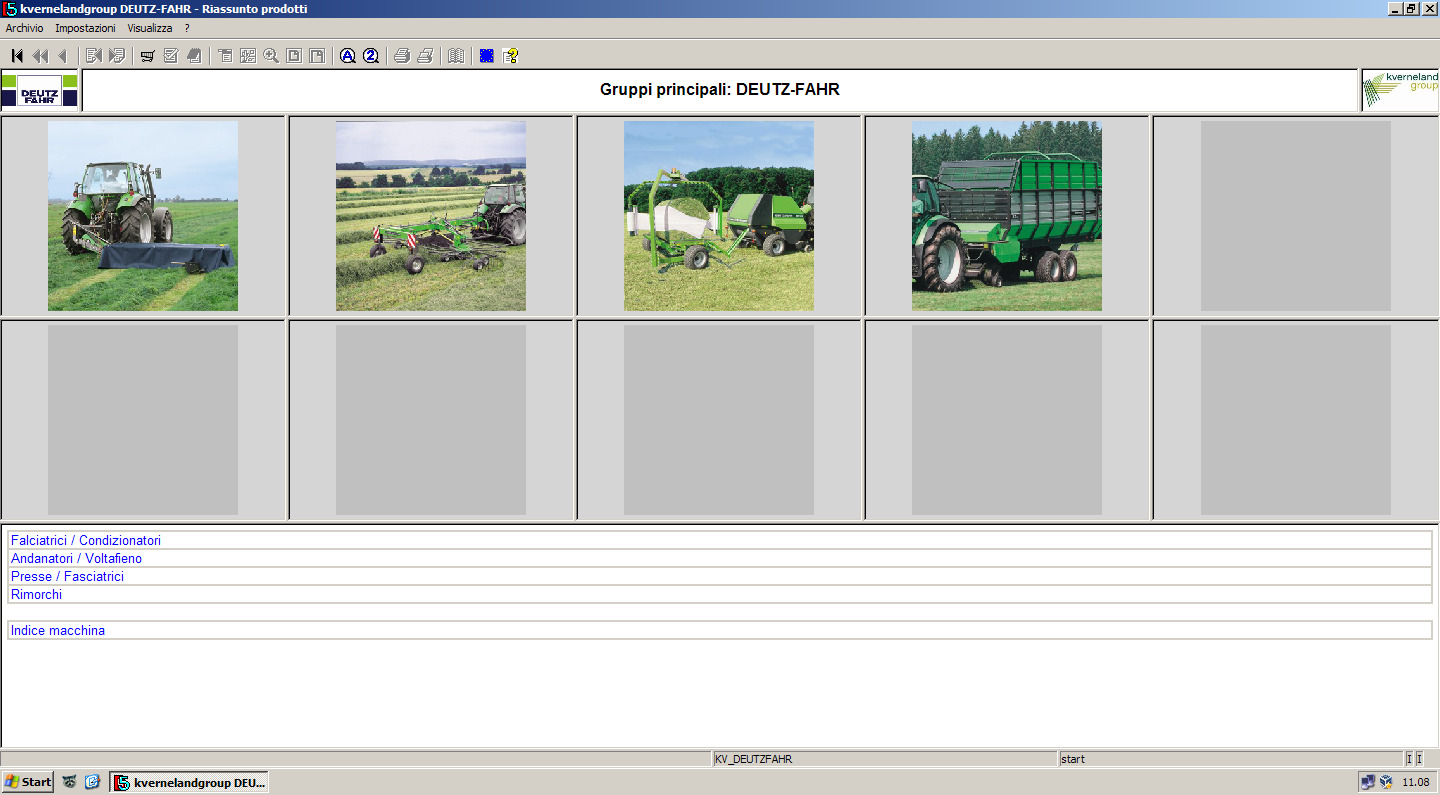Click the double-left rewind arrow icon

40,56
